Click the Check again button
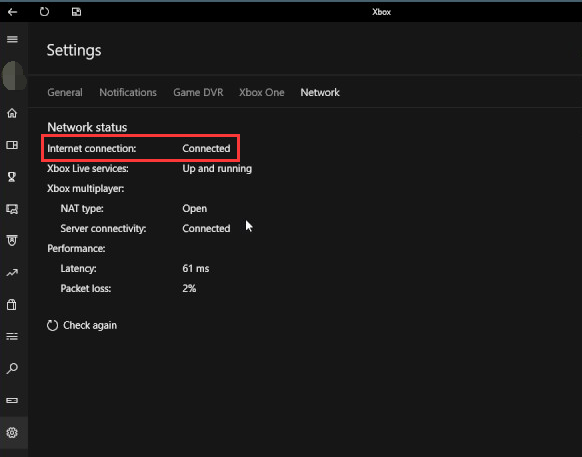This screenshot has height=457, width=582. tap(82, 325)
